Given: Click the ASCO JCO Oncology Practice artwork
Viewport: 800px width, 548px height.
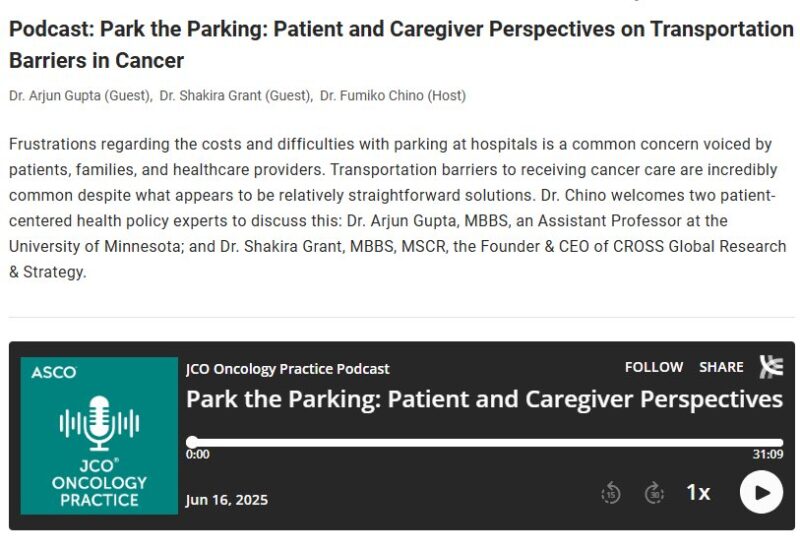Looking at the screenshot, I should pos(99,436).
